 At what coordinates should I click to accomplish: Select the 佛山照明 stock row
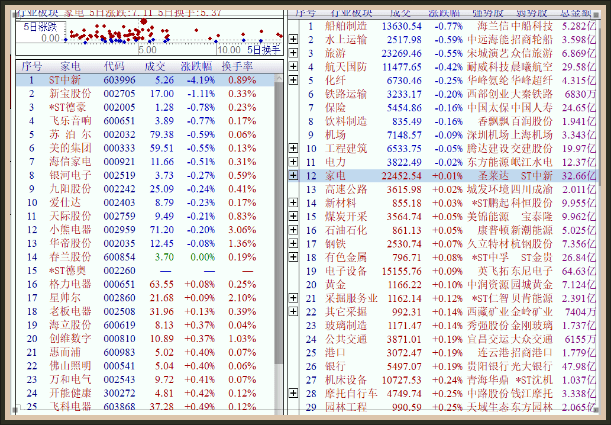(x=145, y=366)
